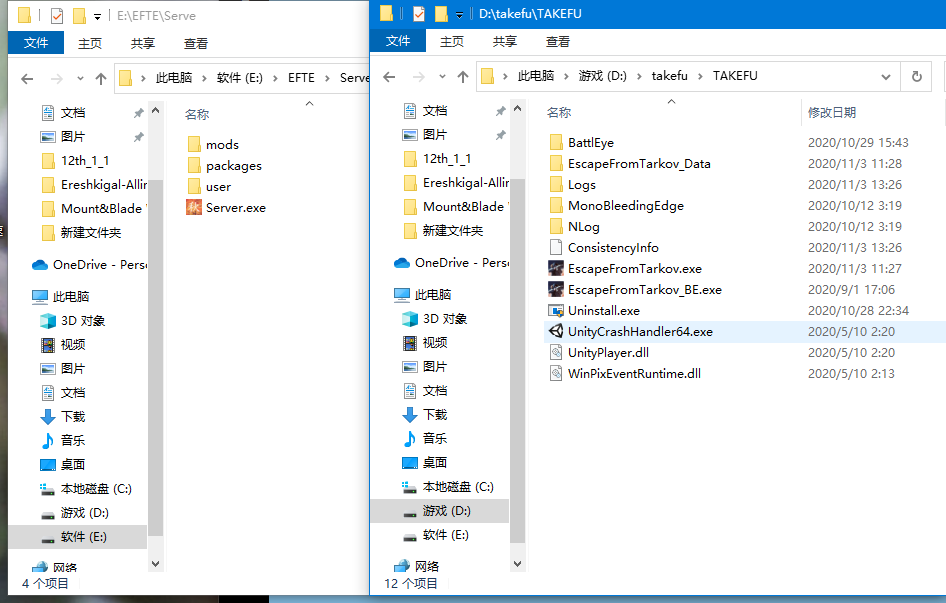Click the Logs folder name
Viewport: 946px width, 603px height.
pyautogui.click(x=582, y=185)
